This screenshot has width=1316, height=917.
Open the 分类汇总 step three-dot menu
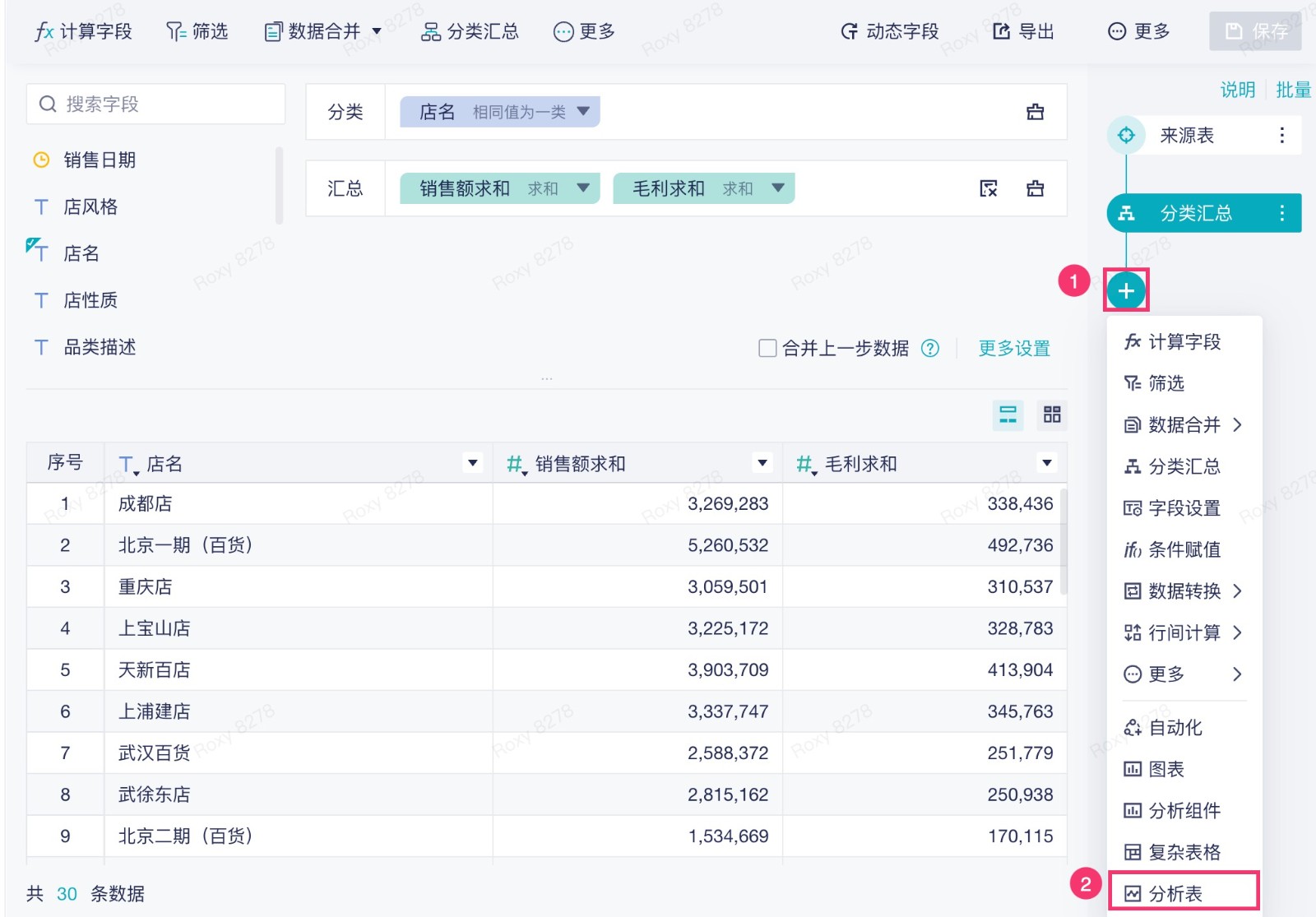1281,214
